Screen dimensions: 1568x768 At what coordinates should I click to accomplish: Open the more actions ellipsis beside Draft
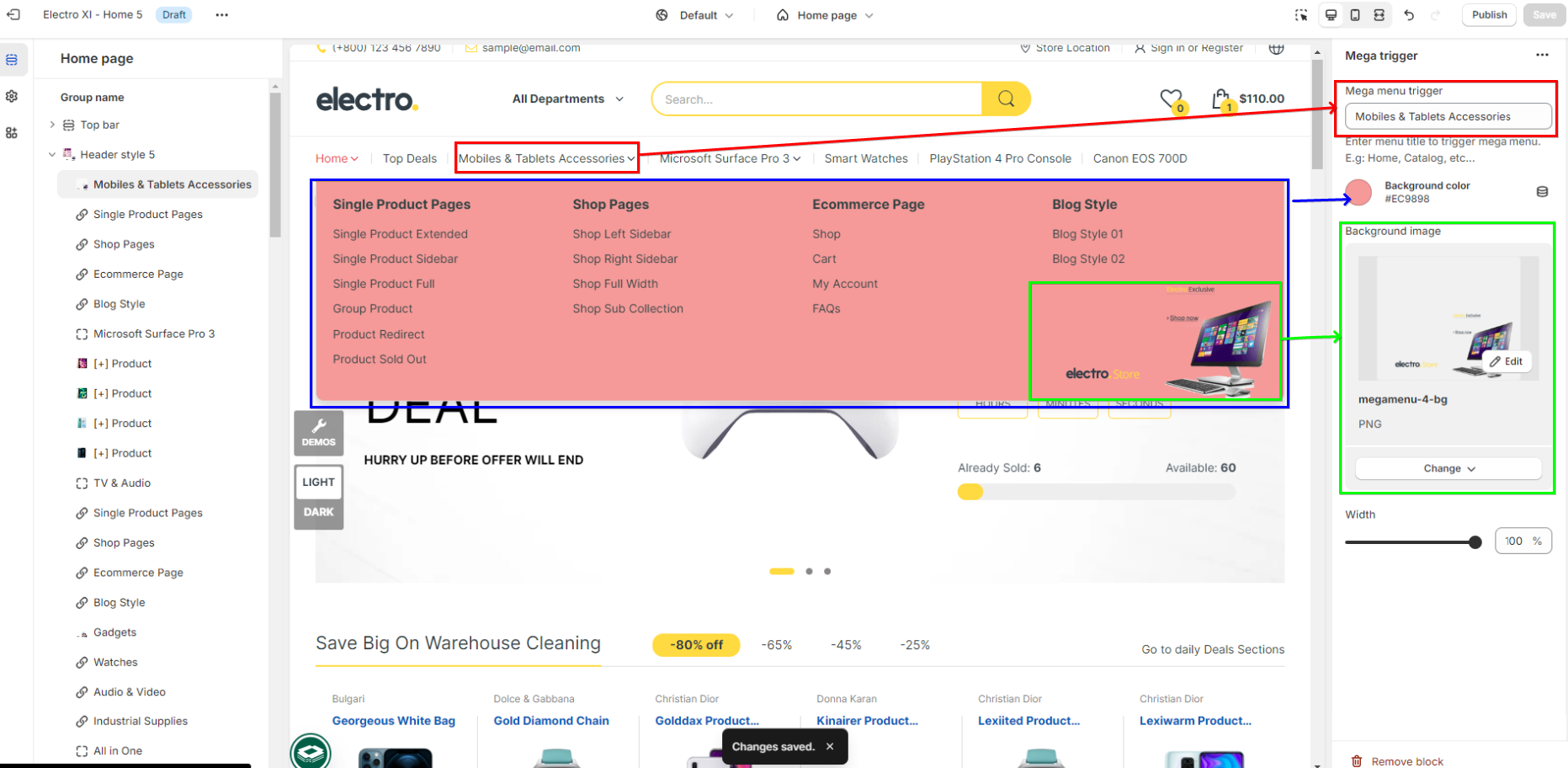coord(221,14)
